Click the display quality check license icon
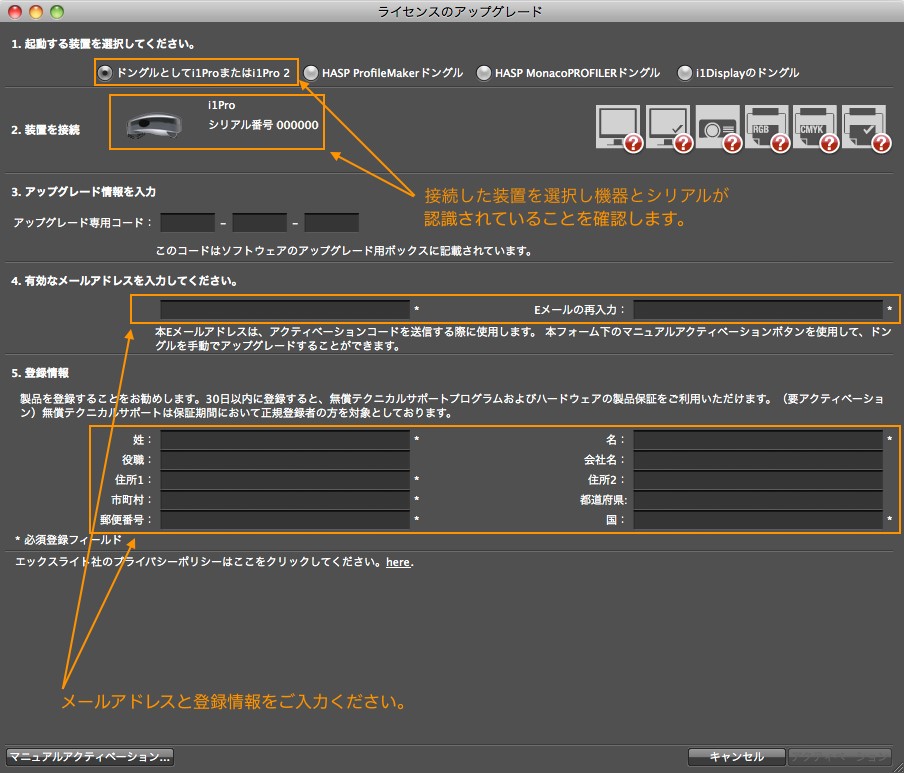Image resolution: width=904 pixels, height=773 pixels. (667, 127)
